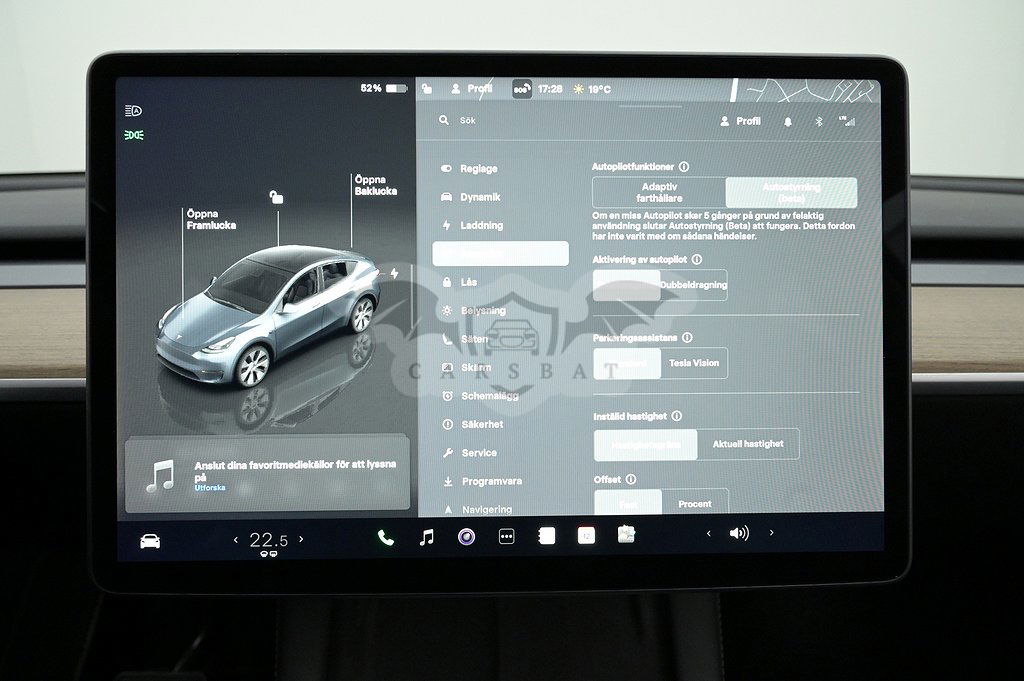This screenshot has width=1024, height=681.
Task: Select Adaptiv farthållare autopilot option
Action: (658, 192)
